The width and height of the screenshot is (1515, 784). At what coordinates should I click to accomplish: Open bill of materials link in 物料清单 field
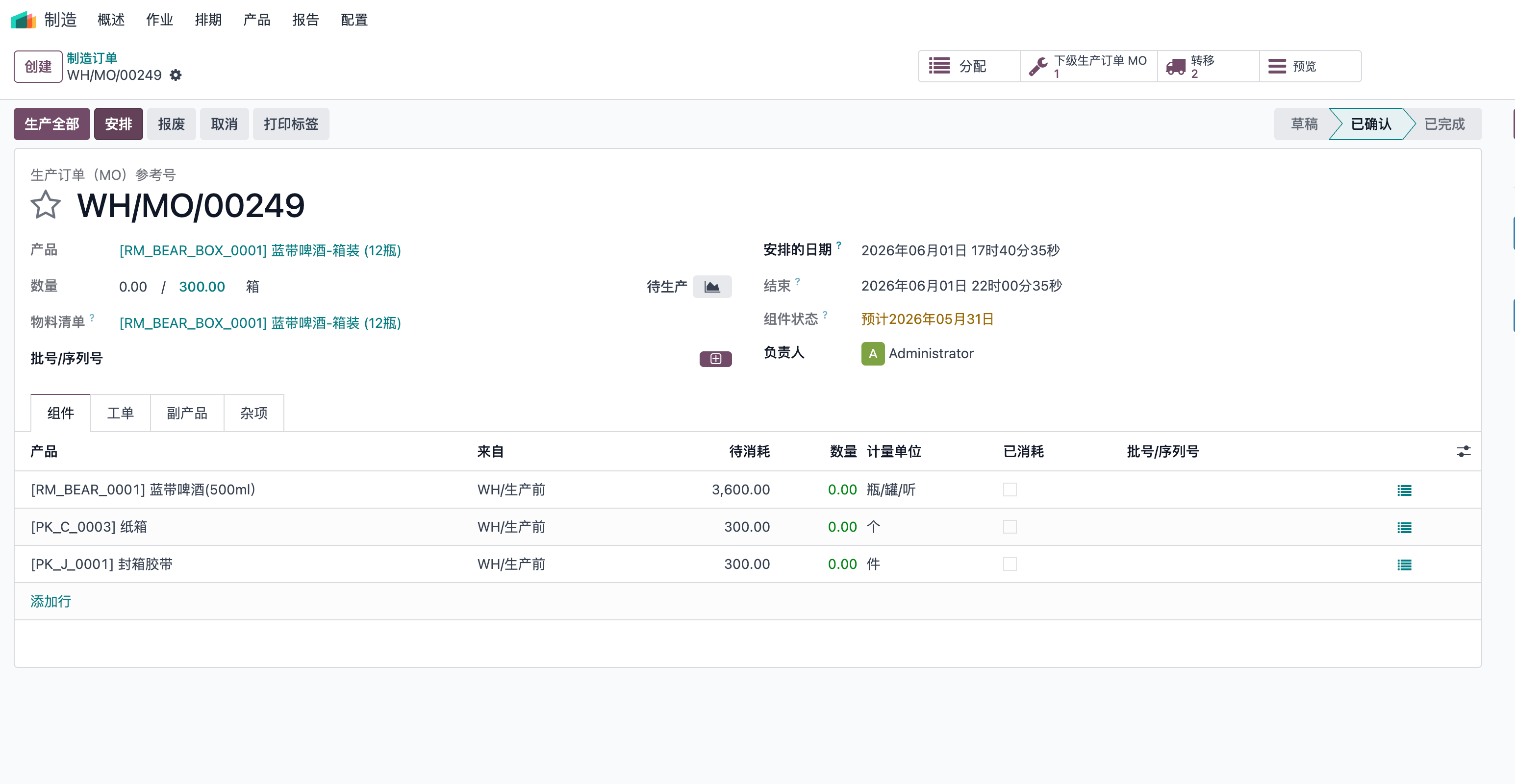[x=260, y=322]
